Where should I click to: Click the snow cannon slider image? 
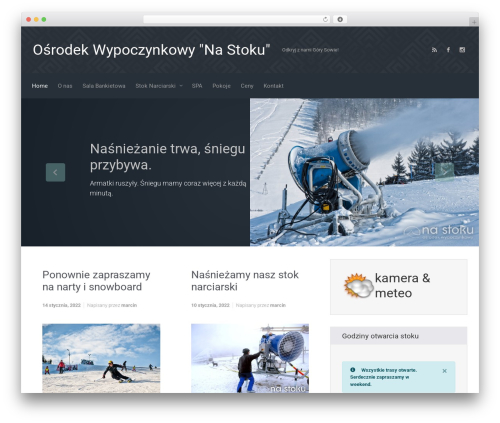click(x=364, y=172)
